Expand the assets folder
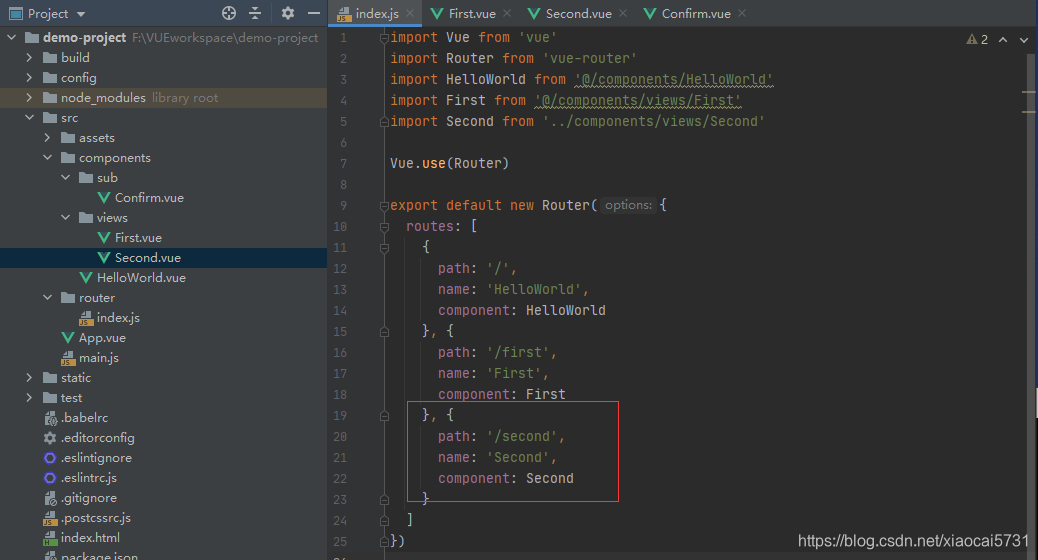 pyautogui.click(x=47, y=138)
